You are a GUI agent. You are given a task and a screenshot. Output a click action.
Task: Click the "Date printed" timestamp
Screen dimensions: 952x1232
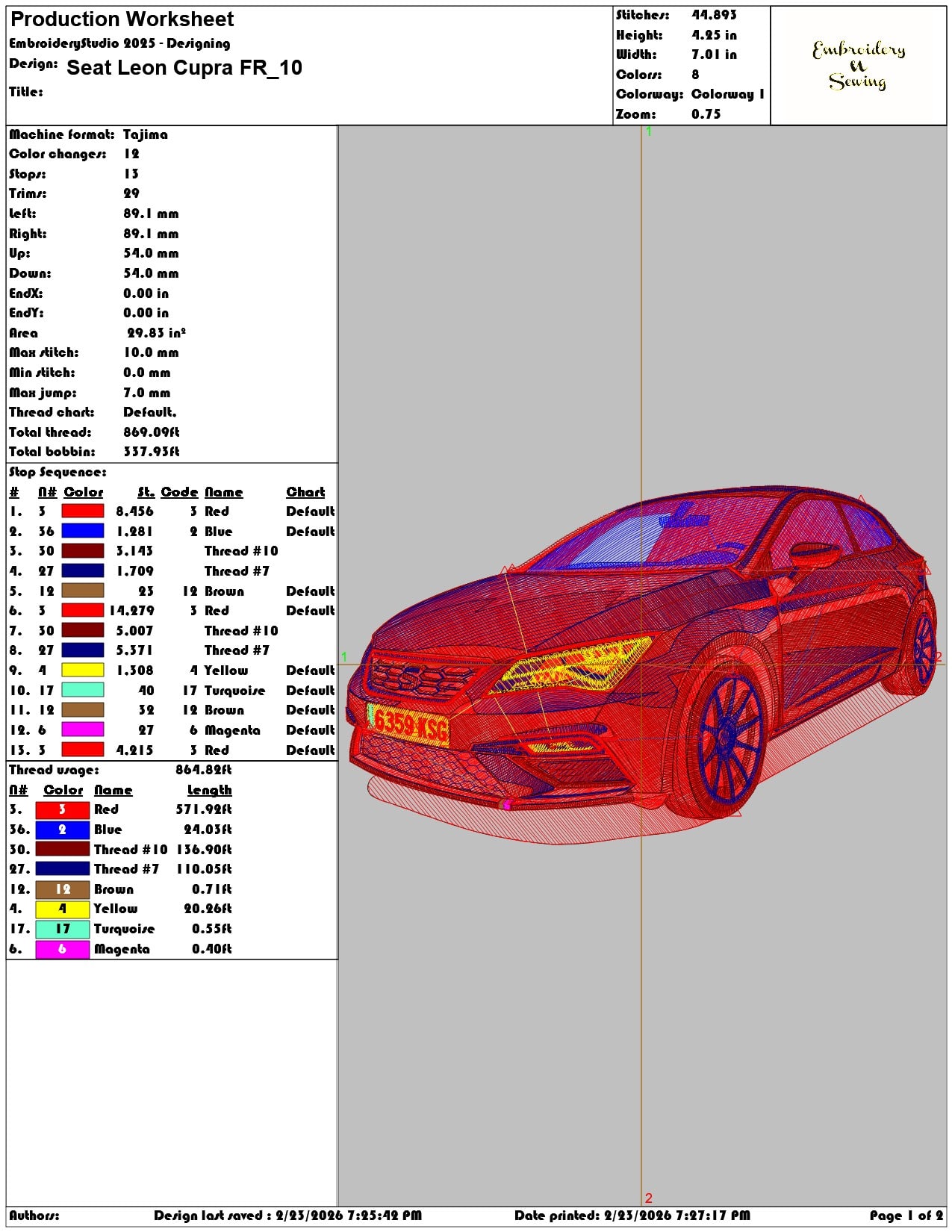(632, 1216)
